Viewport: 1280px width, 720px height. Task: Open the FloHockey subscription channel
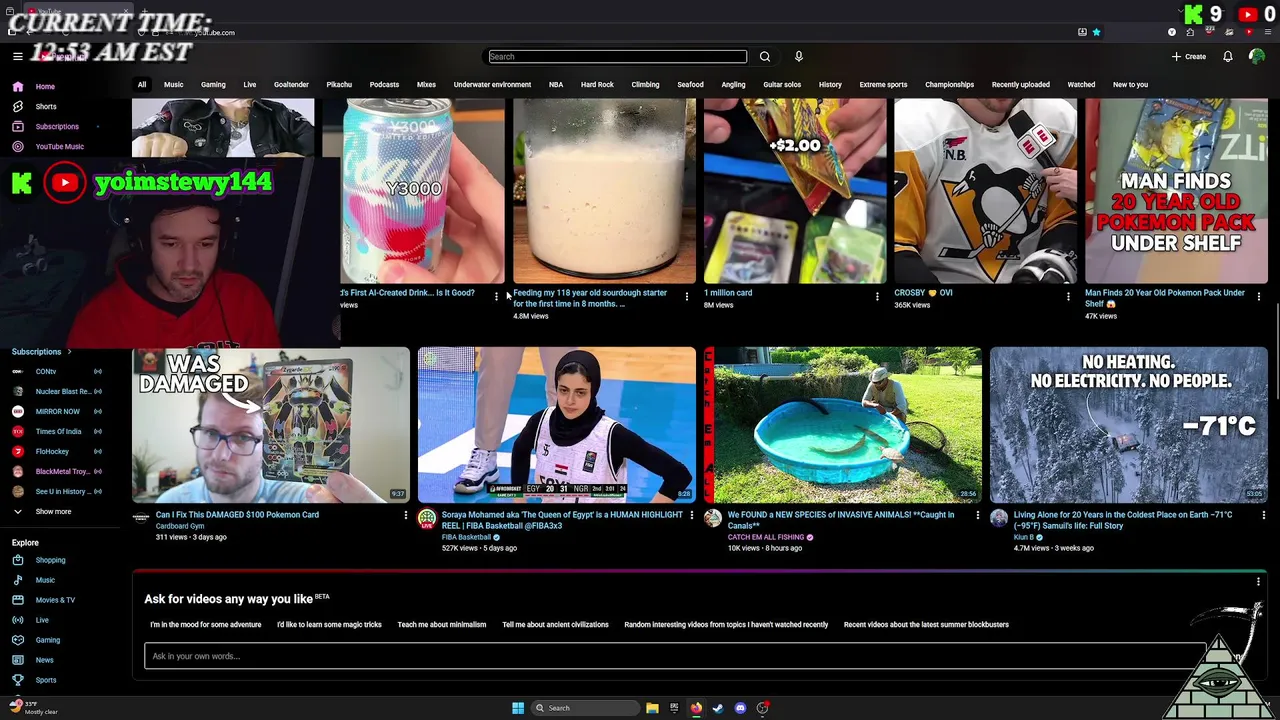click(x=52, y=452)
